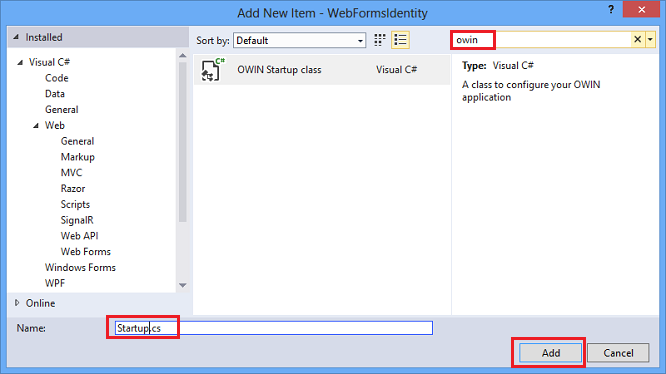Open the help question mark icon
This screenshot has width=666, height=374.
610,9
